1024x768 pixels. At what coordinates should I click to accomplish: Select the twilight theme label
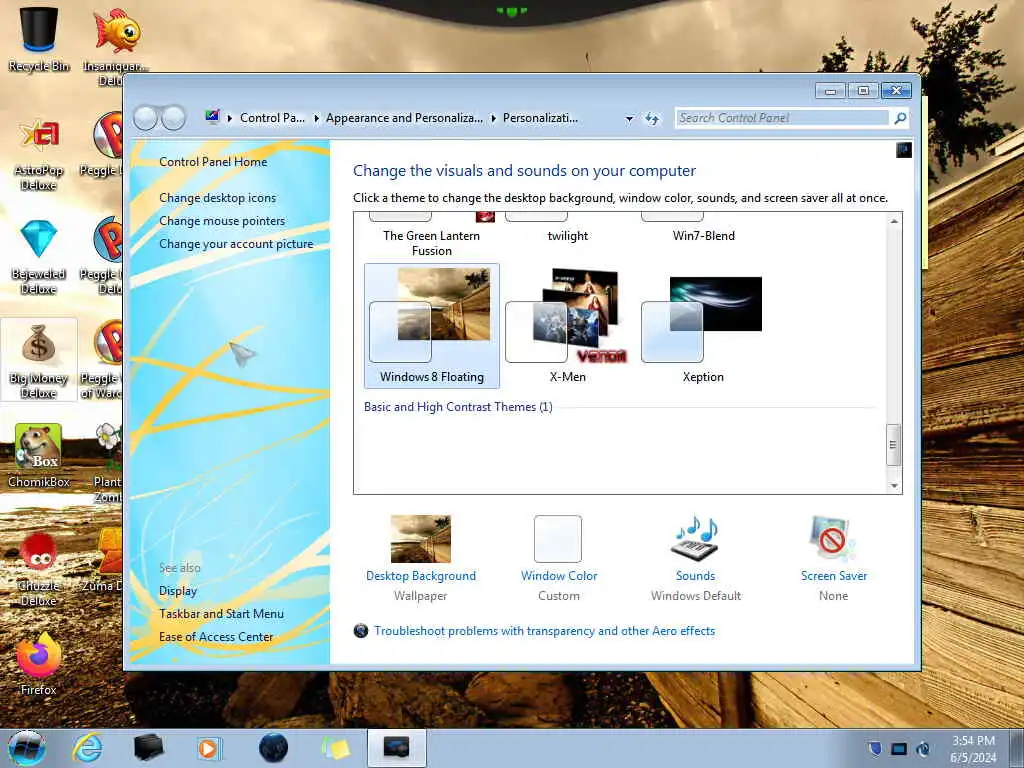pyautogui.click(x=568, y=236)
